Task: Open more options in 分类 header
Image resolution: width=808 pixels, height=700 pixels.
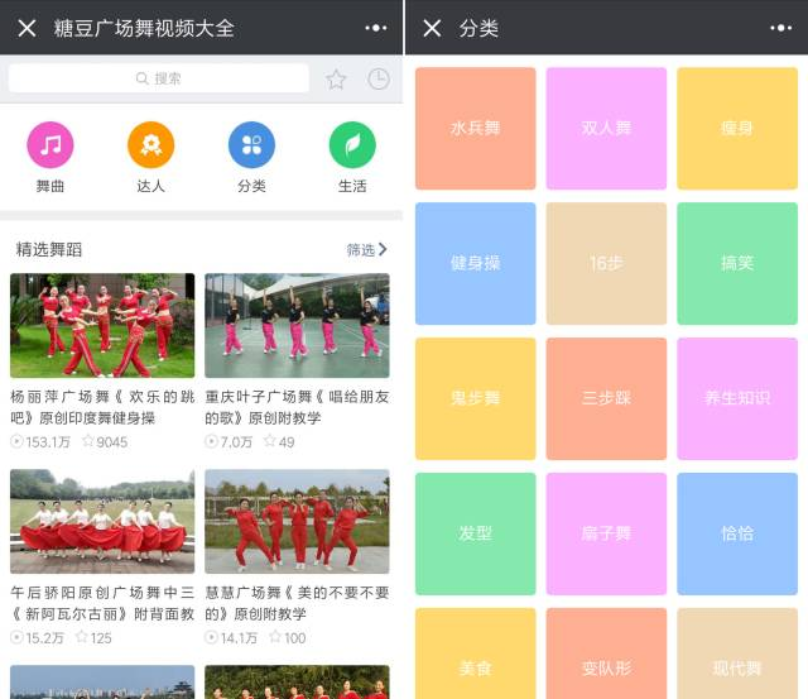Action: coord(781,28)
